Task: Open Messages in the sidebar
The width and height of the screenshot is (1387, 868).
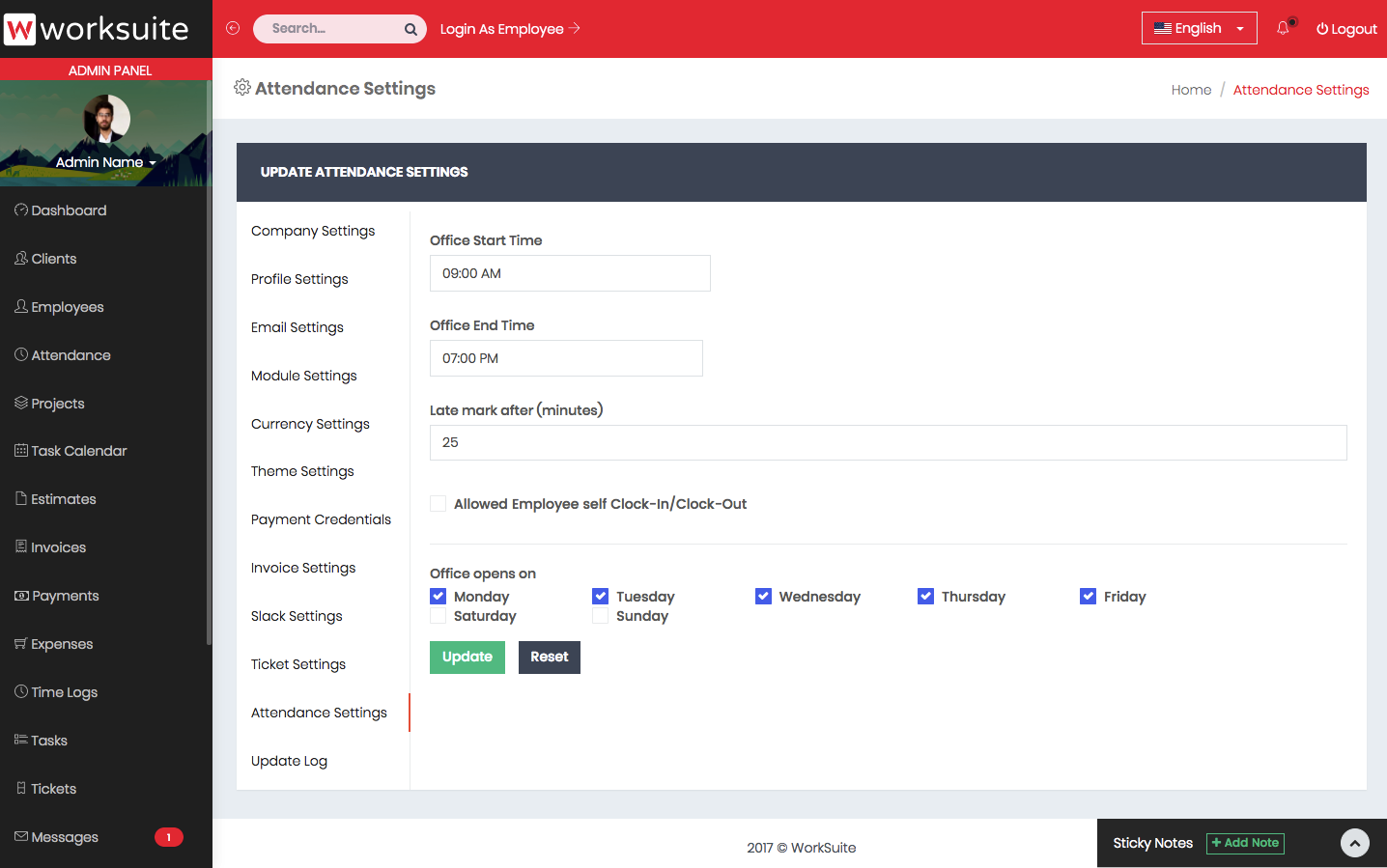Action: pos(65,837)
